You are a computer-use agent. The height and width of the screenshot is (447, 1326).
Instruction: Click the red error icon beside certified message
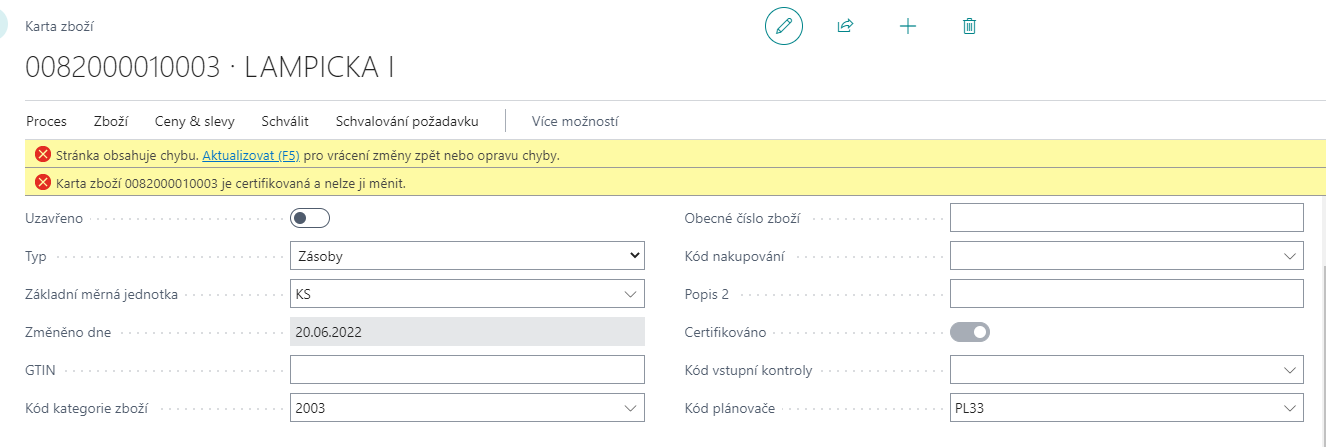tap(43, 182)
